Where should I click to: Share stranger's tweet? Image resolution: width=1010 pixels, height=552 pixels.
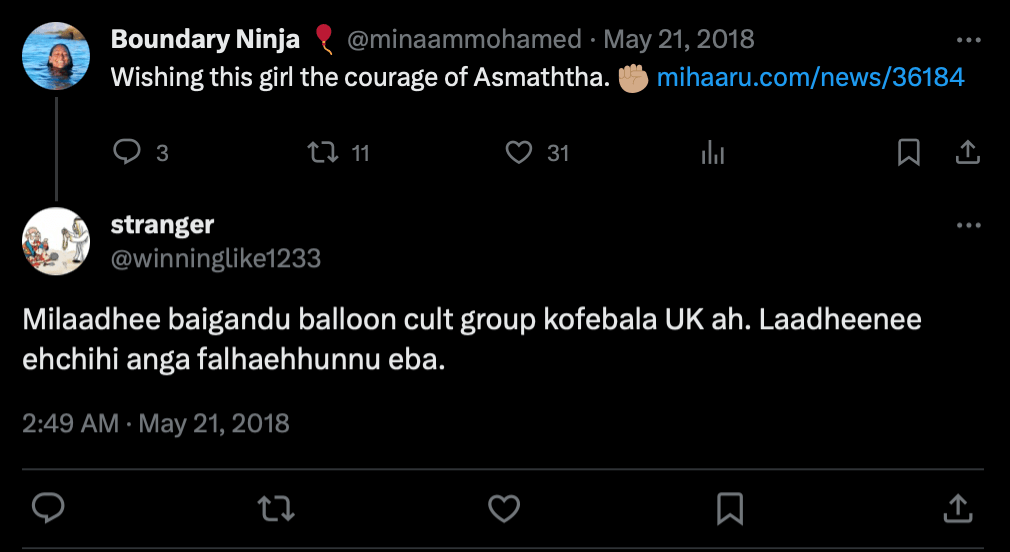tap(958, 508)
